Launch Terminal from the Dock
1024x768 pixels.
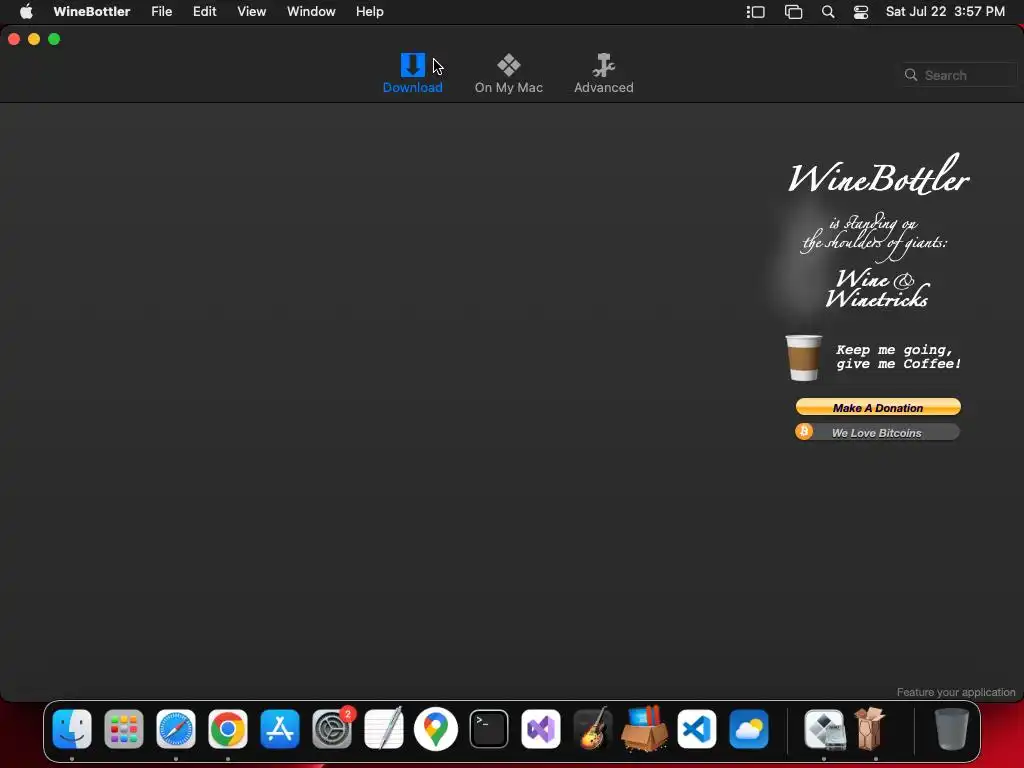click(x=488, y=729)
